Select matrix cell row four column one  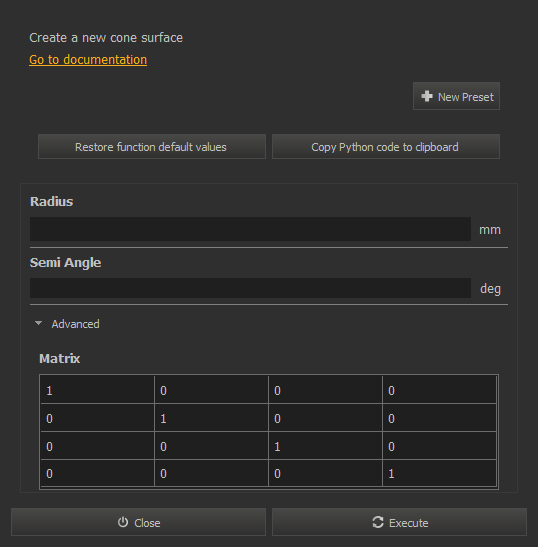coord(97,473)
